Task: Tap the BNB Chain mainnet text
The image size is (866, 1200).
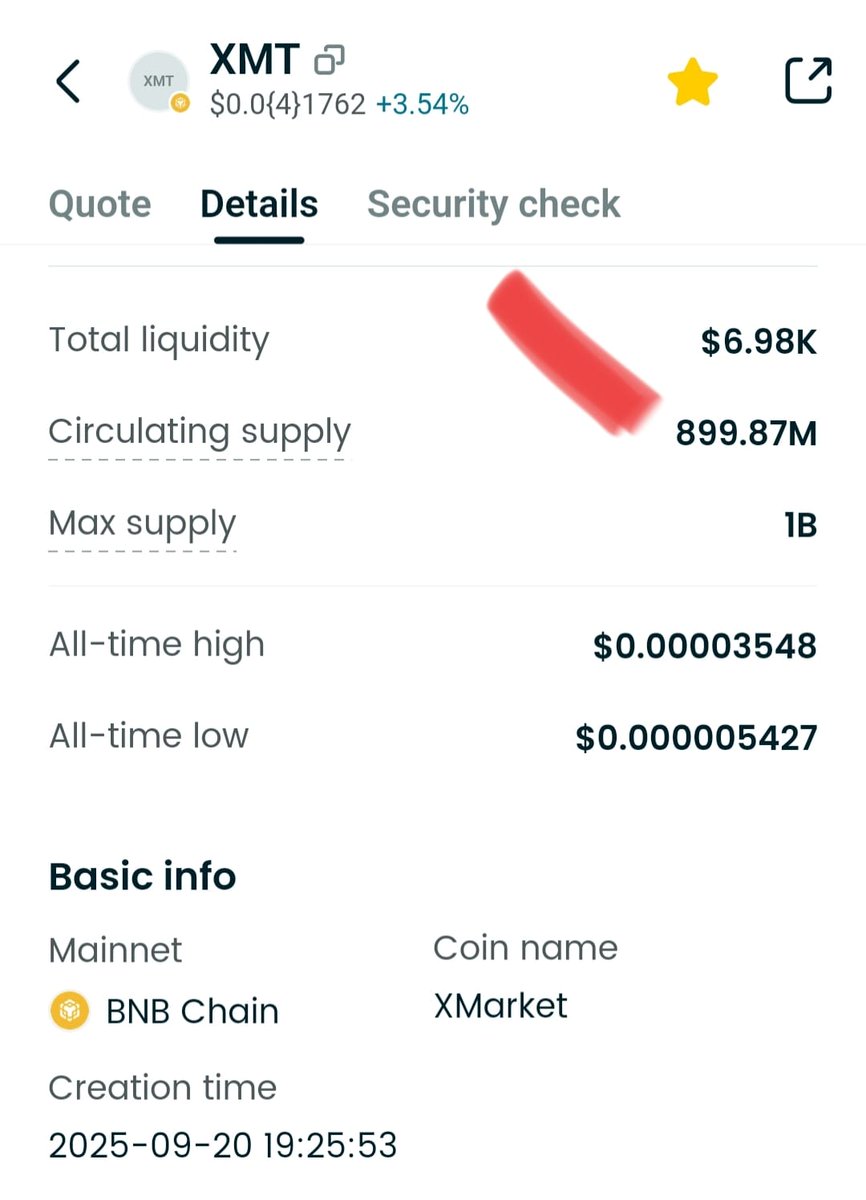Action: [x=192, y=1011]
